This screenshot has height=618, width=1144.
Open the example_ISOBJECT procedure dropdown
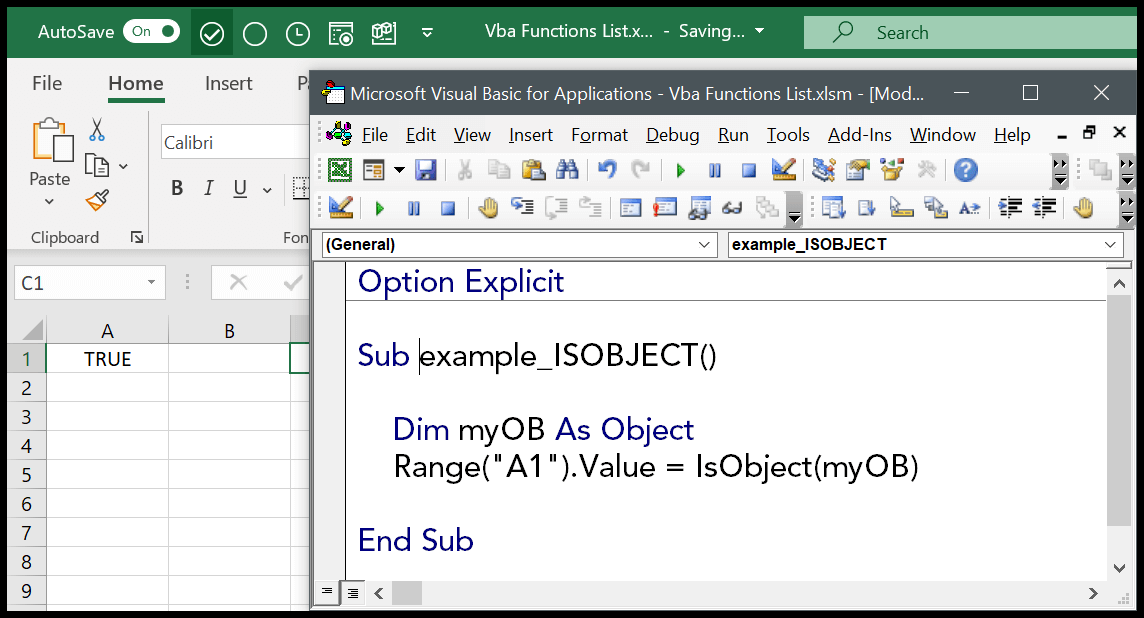tap(1109, 244)
